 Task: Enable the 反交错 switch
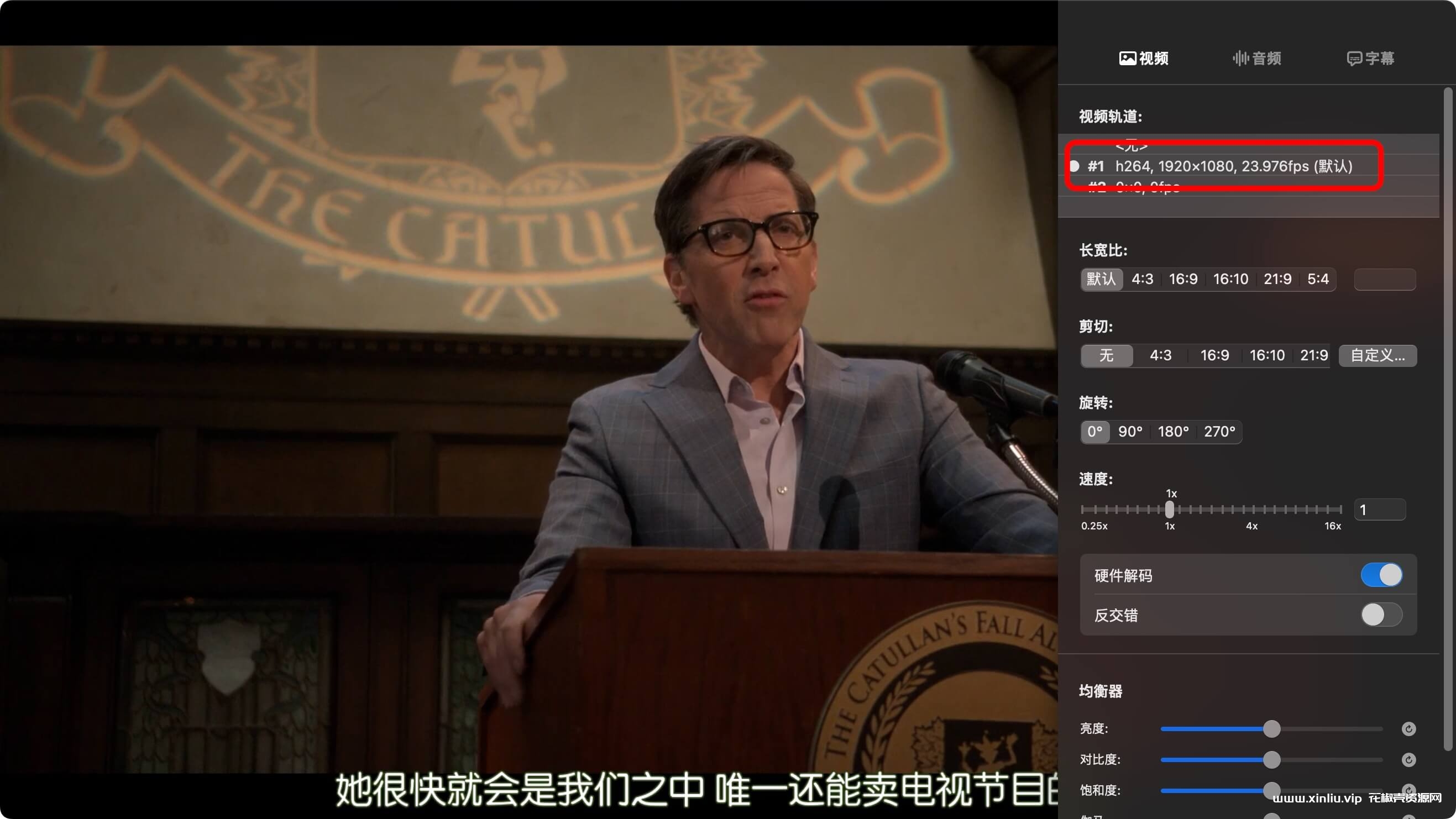click(1381, 615)
